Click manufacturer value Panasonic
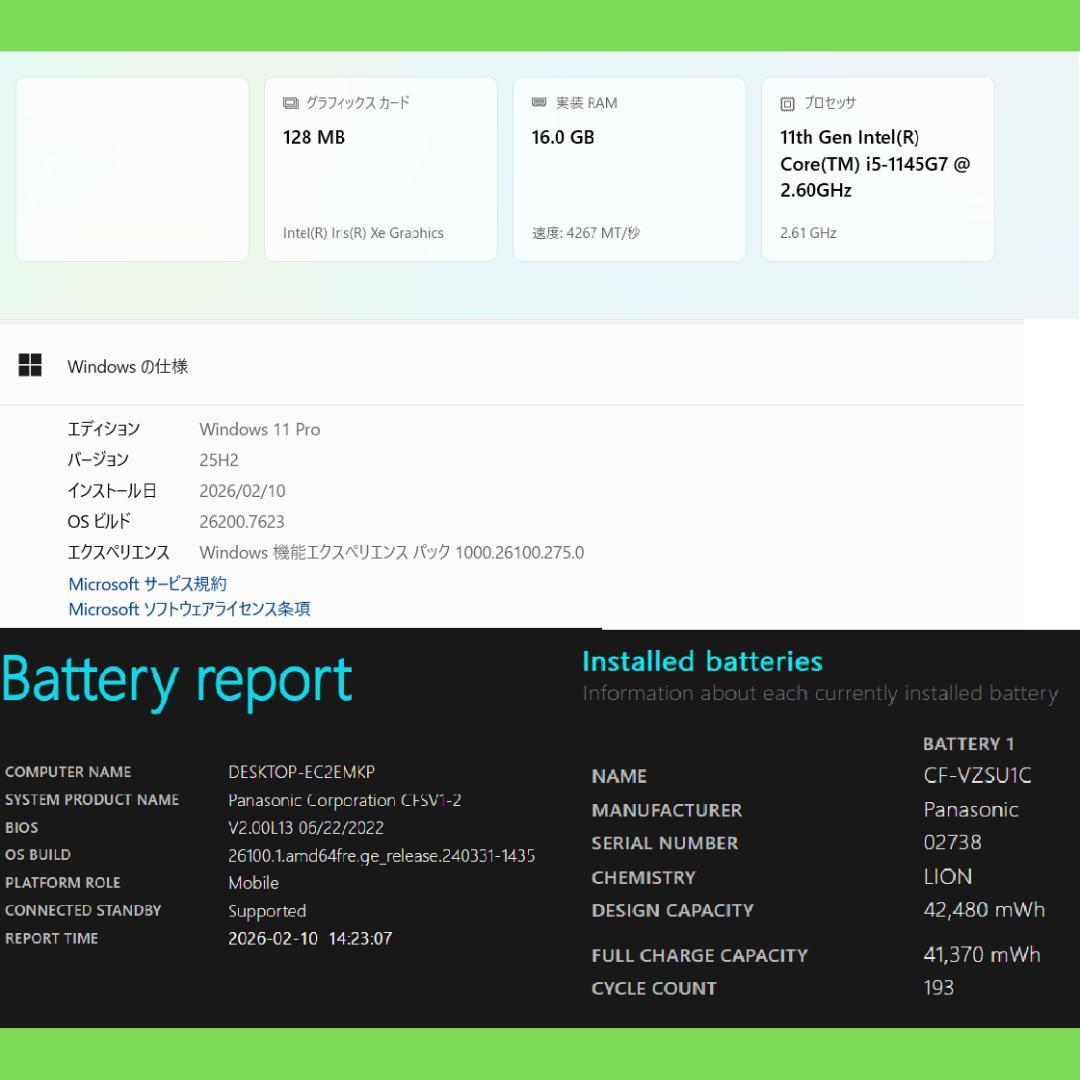This screenshot has height=1080, width=1080. [x=970, y=809]
